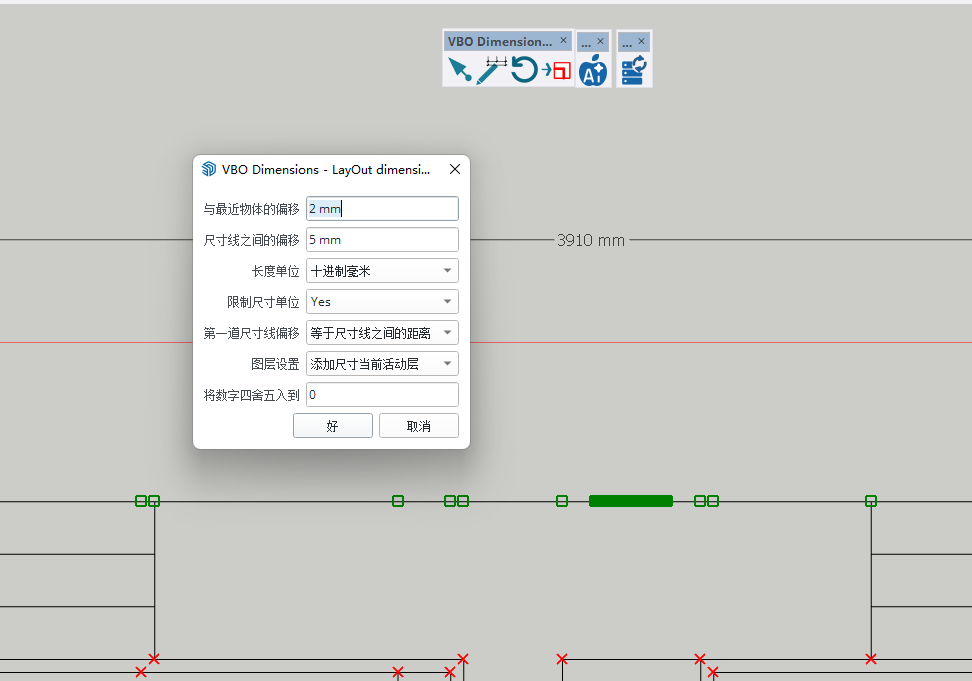Click the 尺寸线之间的偏移 field showing 5 mm
This screenshot has height=681, width=972.
382,240
